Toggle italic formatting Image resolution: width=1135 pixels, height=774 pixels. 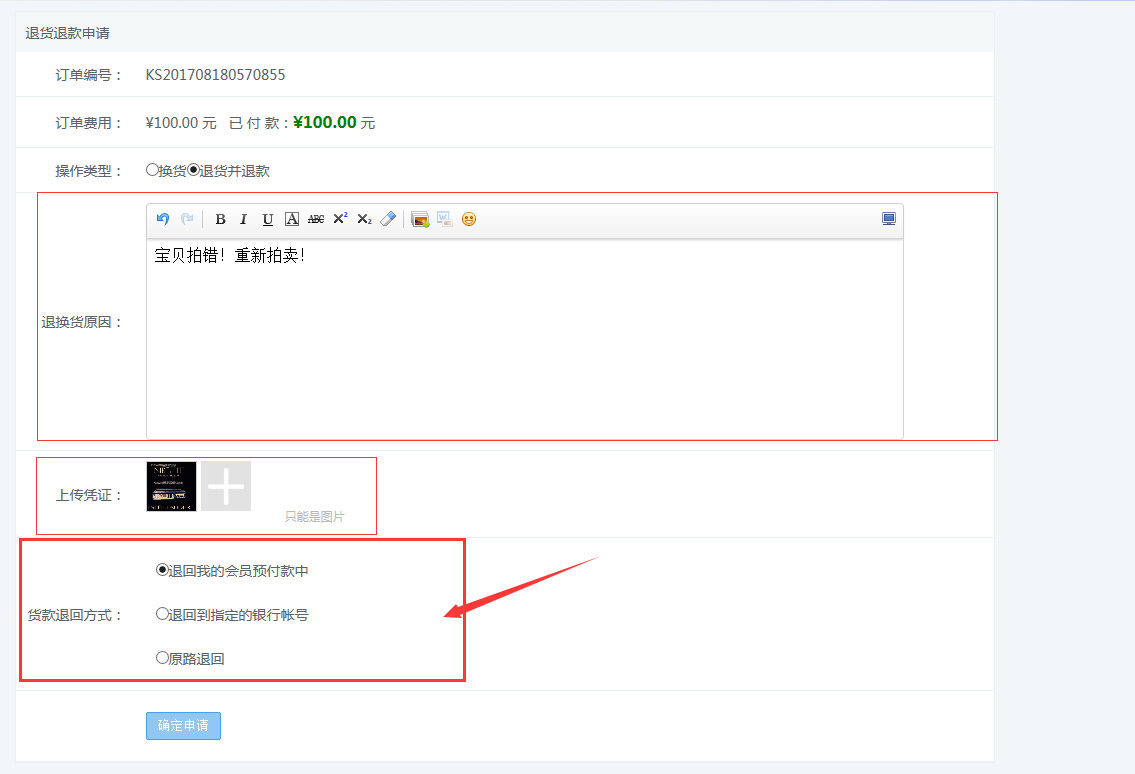coord(244,219)
